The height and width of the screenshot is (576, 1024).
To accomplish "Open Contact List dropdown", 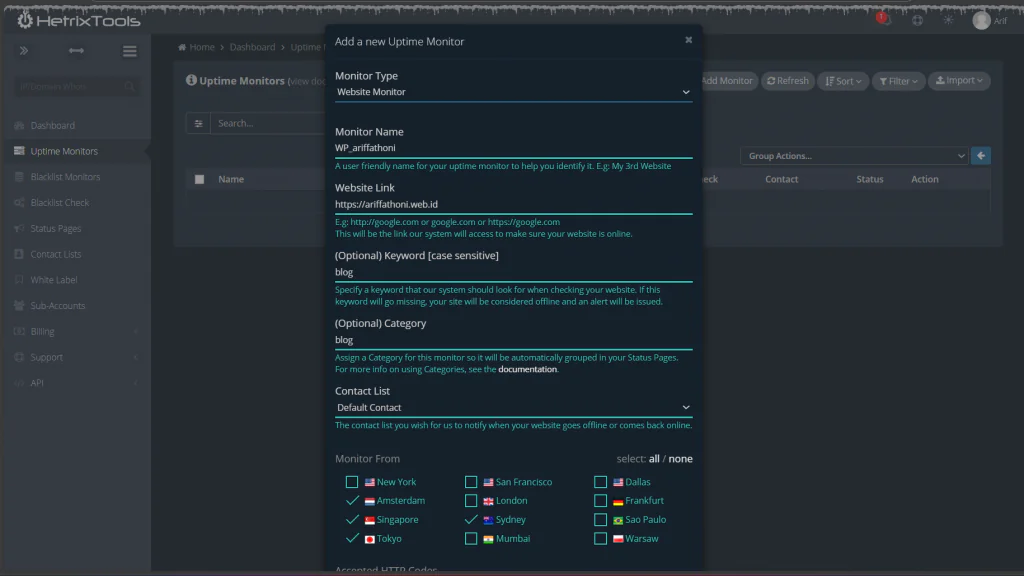I will click(x=513, y=408).
